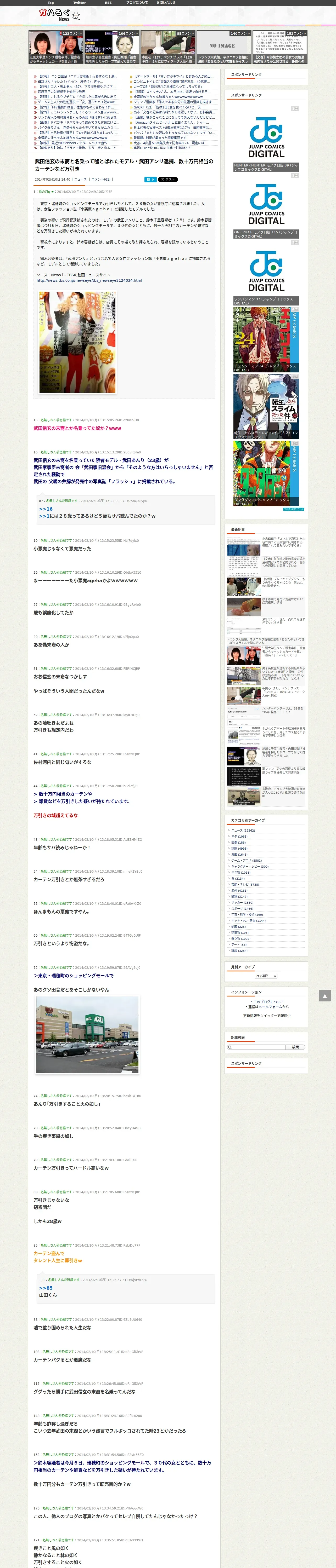Open the サッカー (1530) category archive
336x1568 pixels.
click(x=242, y=903)
